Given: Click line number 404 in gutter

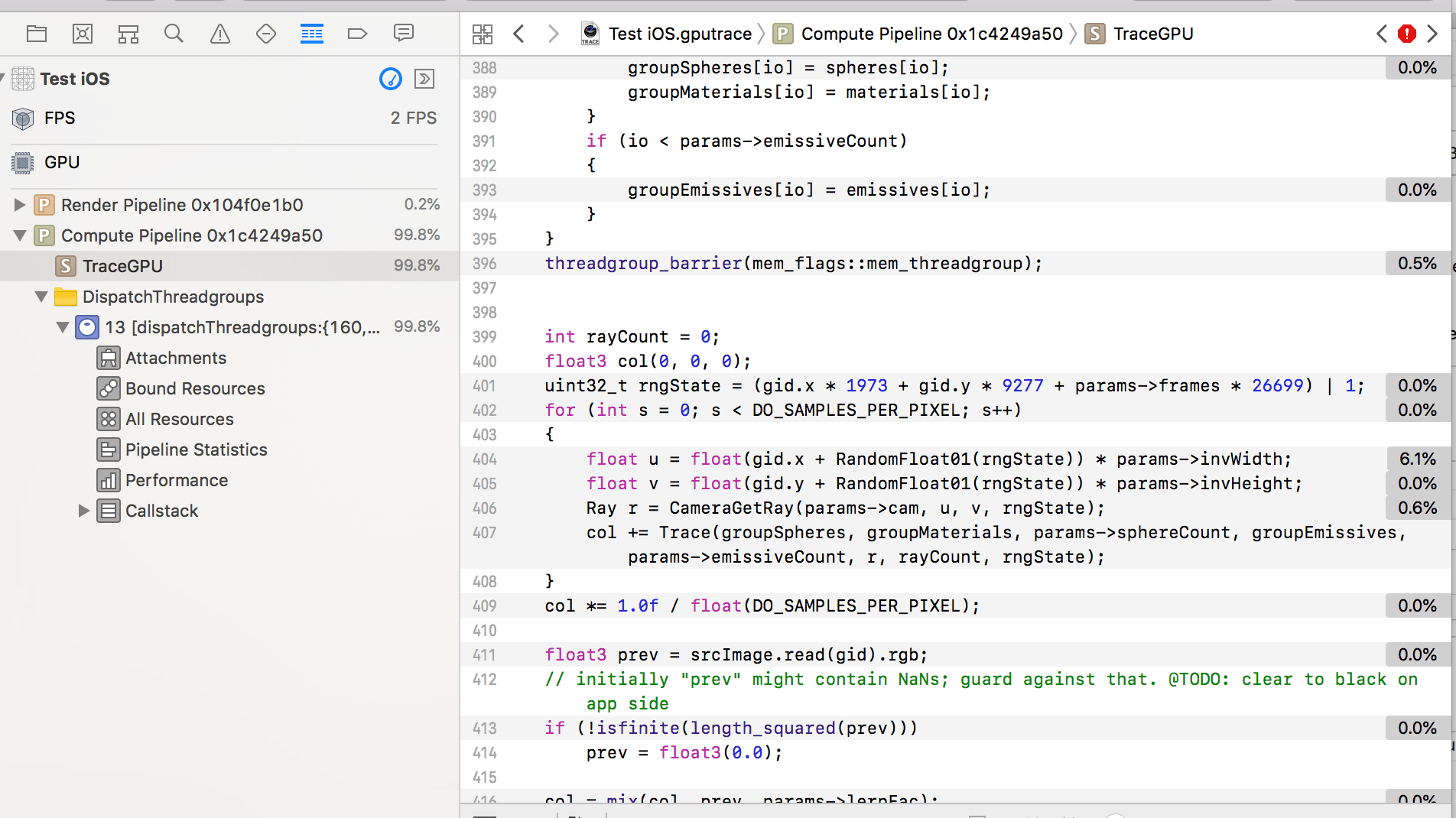Looking at the screenshot, I should point(485,459).
